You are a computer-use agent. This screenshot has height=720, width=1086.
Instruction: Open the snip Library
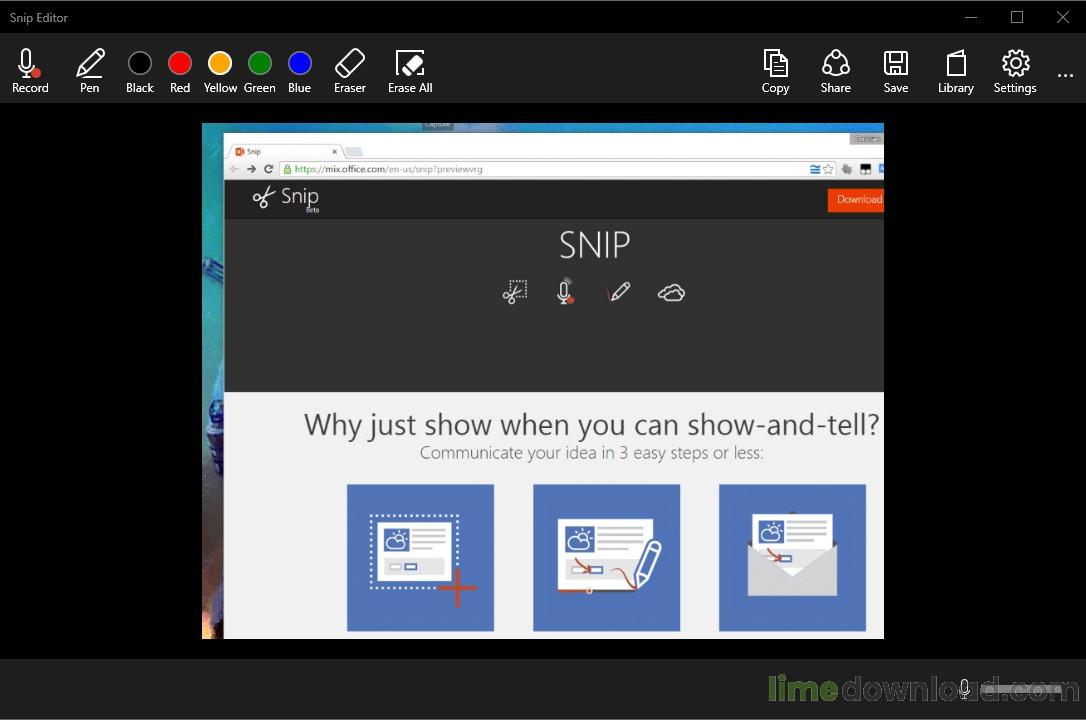pos(956,71)
